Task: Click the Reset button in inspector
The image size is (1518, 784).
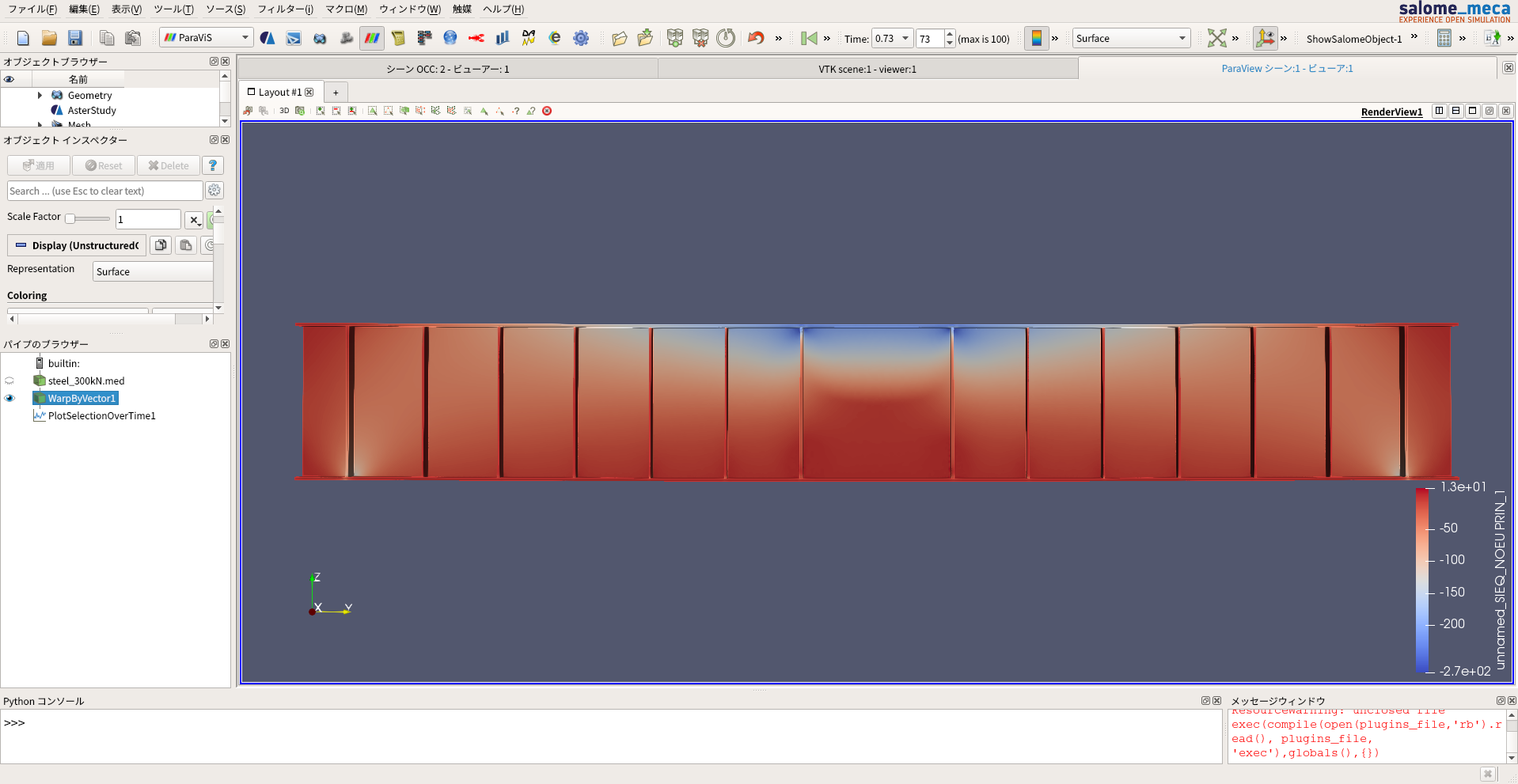Action: pyautogui.click(x=104, y=165)
